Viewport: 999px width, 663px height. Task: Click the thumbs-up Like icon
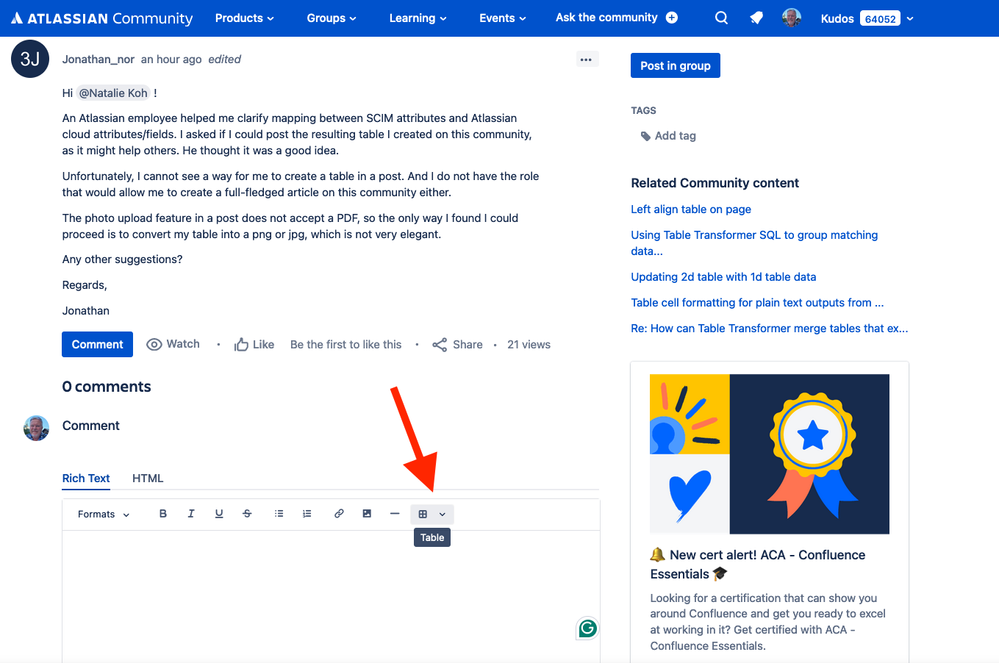tap(241, 345)
